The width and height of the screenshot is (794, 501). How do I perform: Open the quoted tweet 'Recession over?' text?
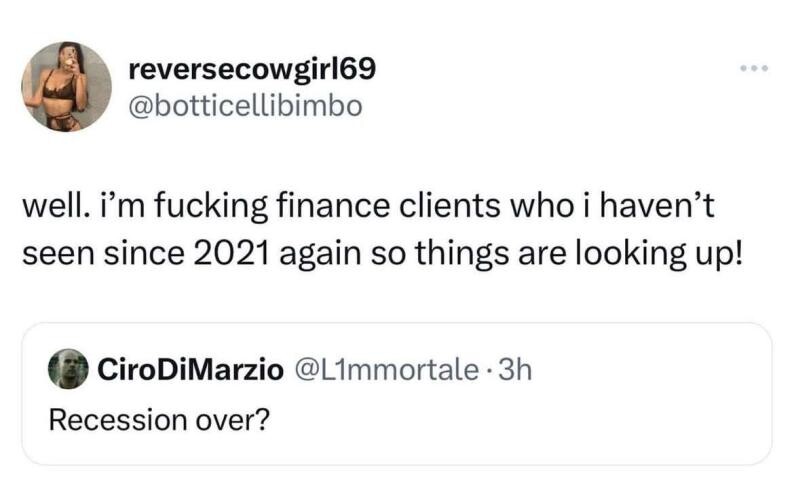(160, 420)
